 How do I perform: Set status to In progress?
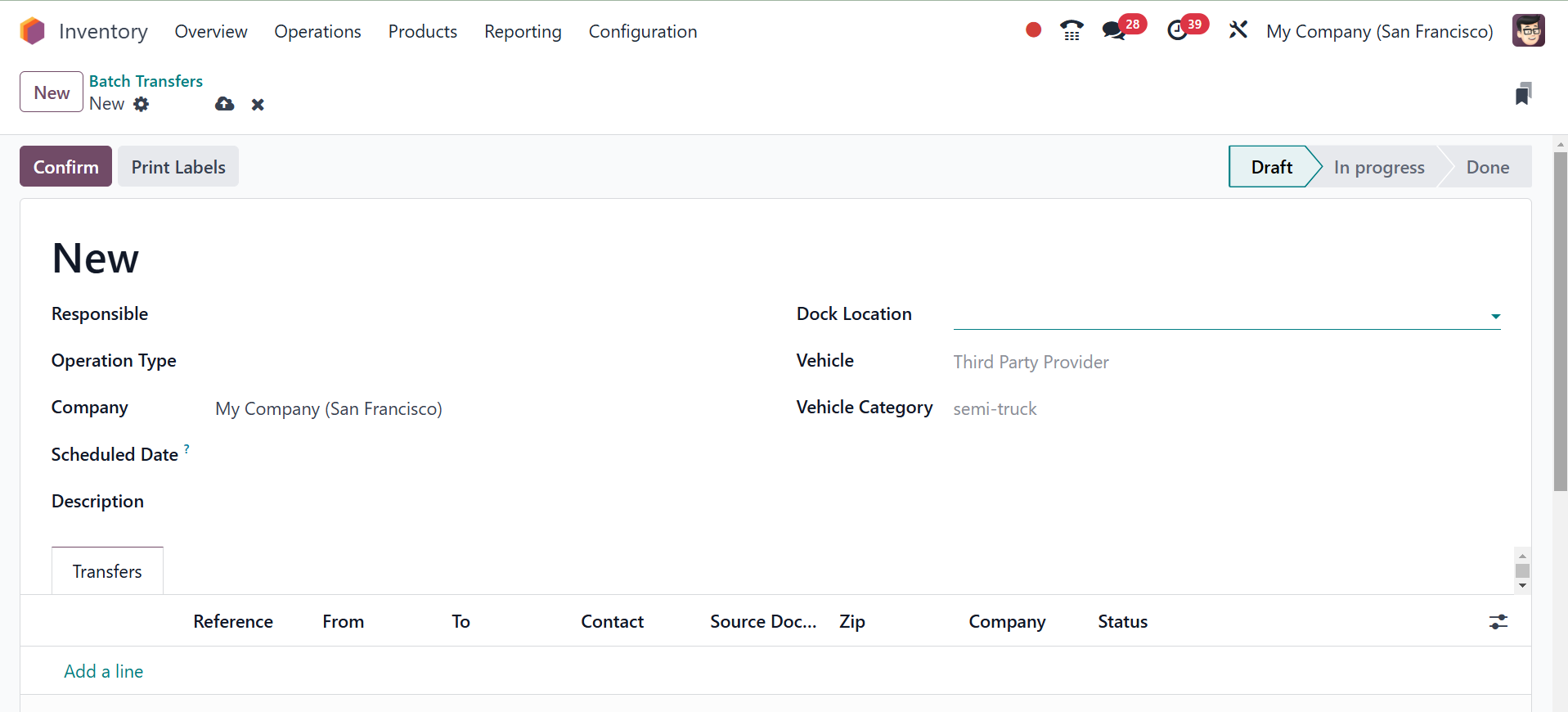[1378, 167]
